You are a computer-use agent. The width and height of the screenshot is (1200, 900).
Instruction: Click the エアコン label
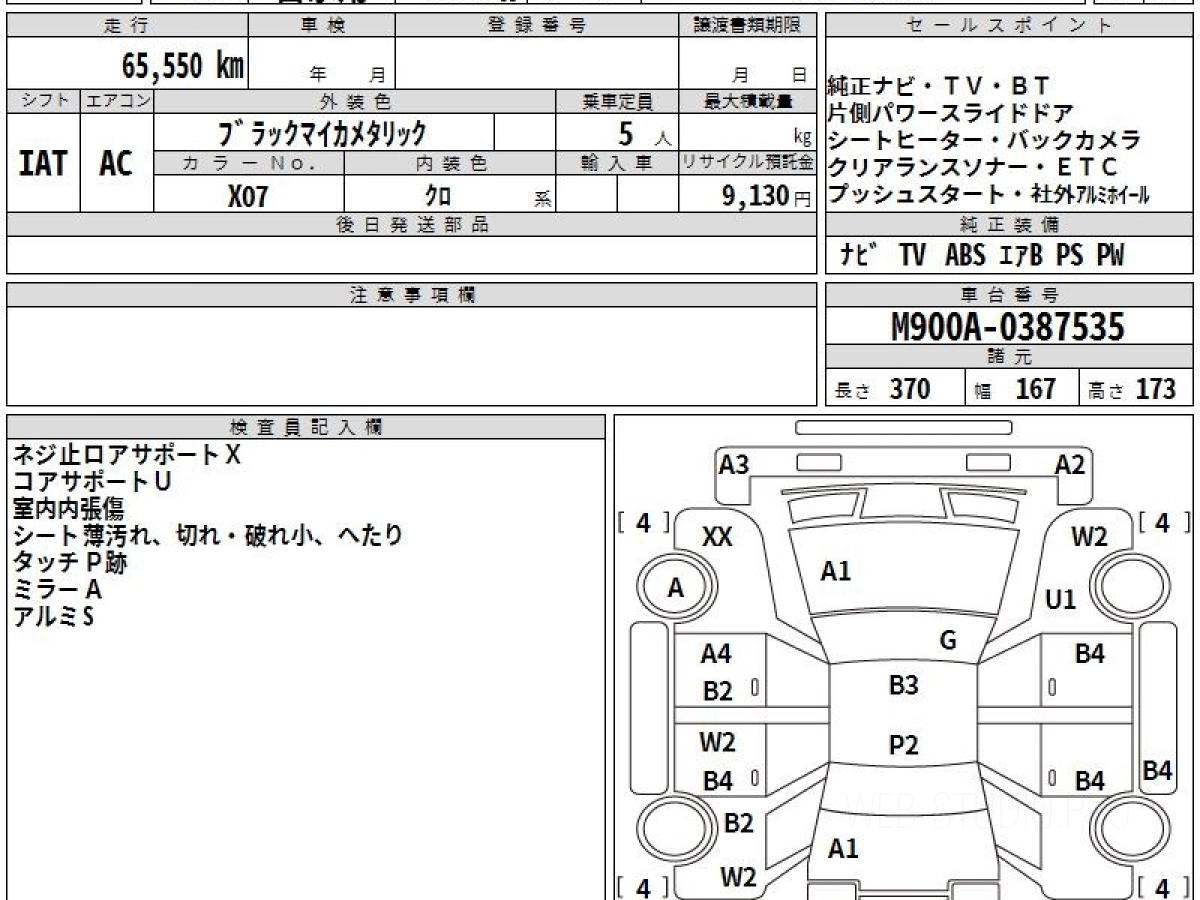click(116, 101)
